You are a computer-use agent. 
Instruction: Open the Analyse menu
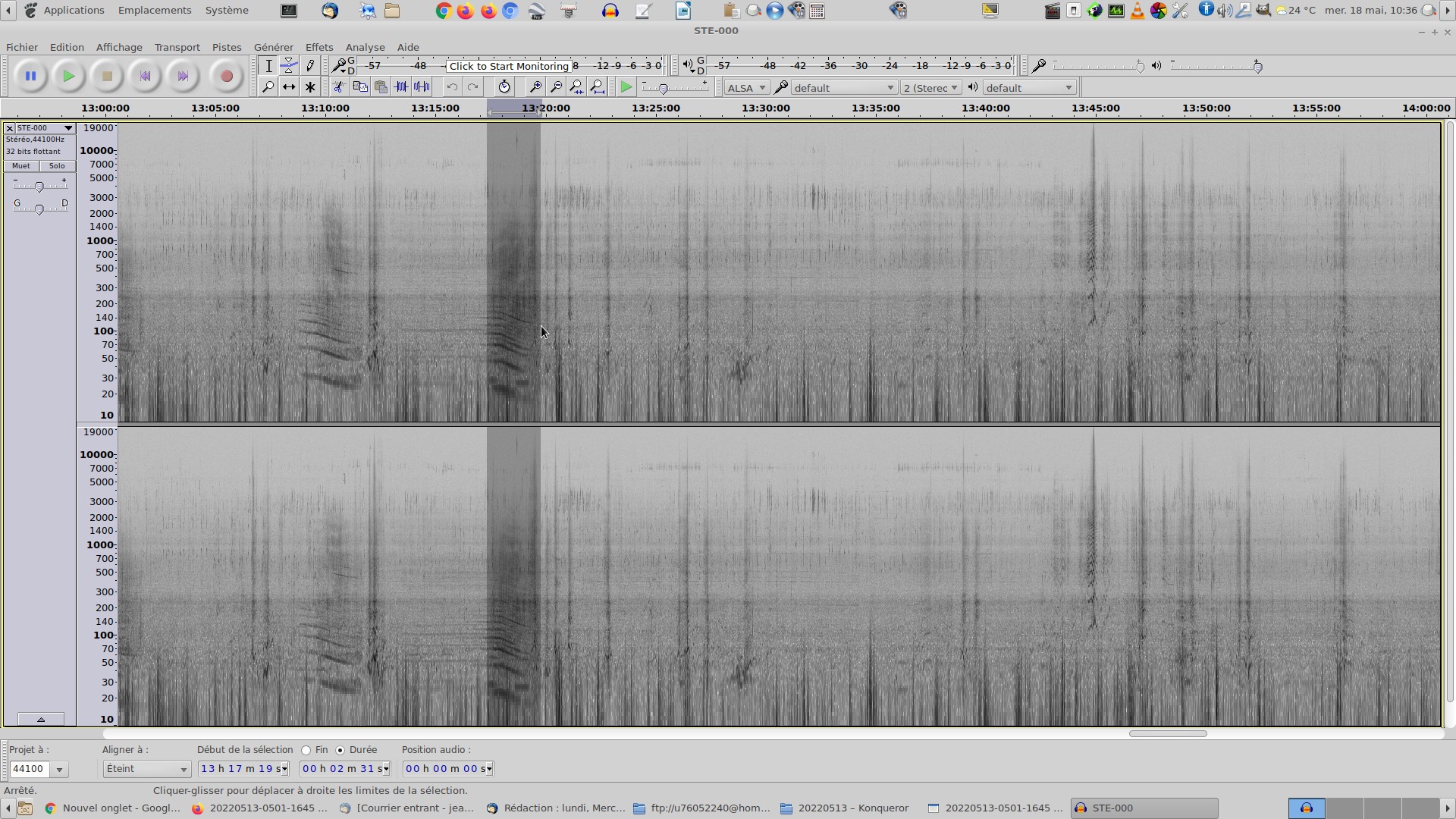point(365,47)
